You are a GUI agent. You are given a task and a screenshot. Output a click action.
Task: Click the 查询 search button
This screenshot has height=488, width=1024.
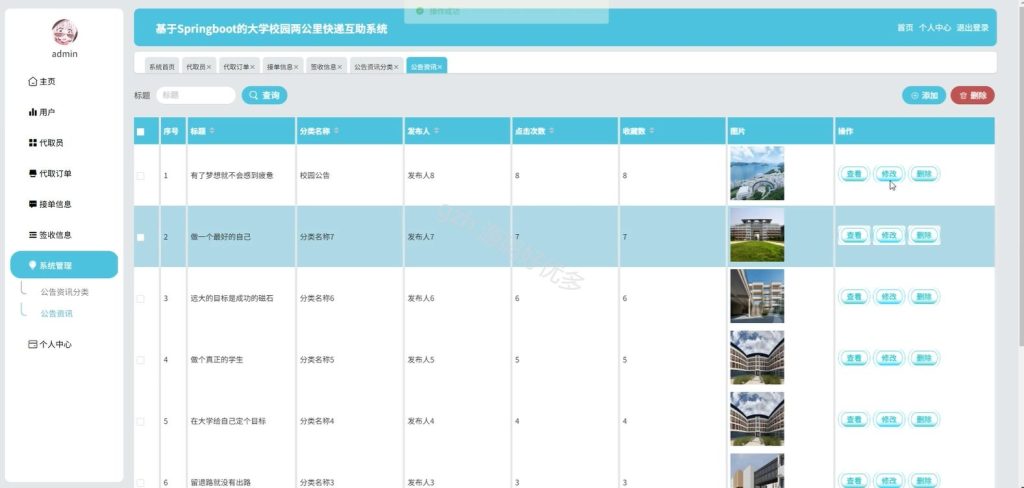tap(264, 95)
